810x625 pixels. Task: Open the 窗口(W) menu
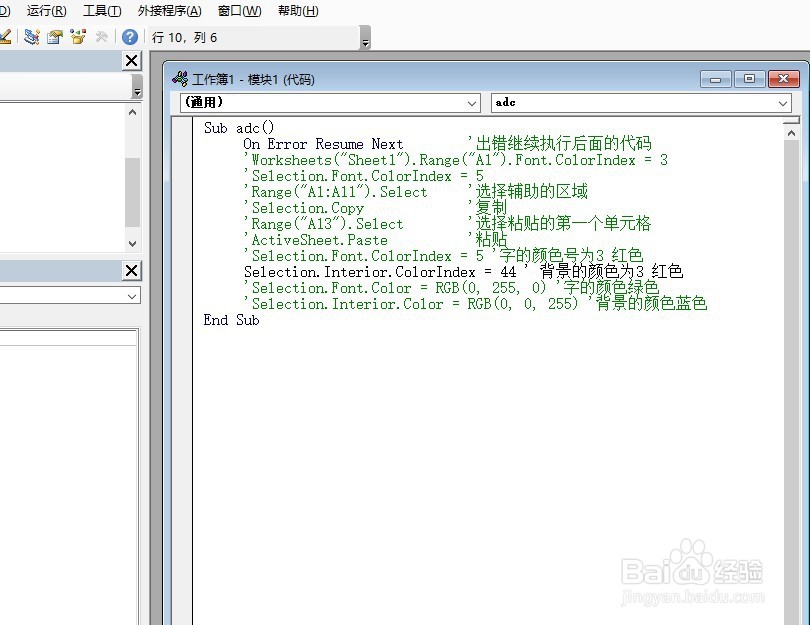[x=239, y=10]
